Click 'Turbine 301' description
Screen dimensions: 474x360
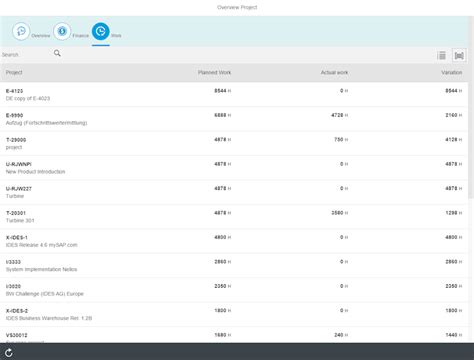pyautogui.click(x=20, y=220)
